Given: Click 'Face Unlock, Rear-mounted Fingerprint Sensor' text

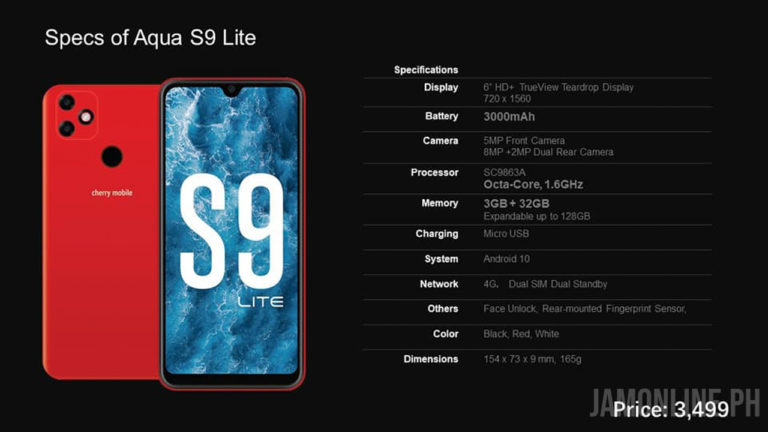Looking at the screenshot, I should pos(585,309).
